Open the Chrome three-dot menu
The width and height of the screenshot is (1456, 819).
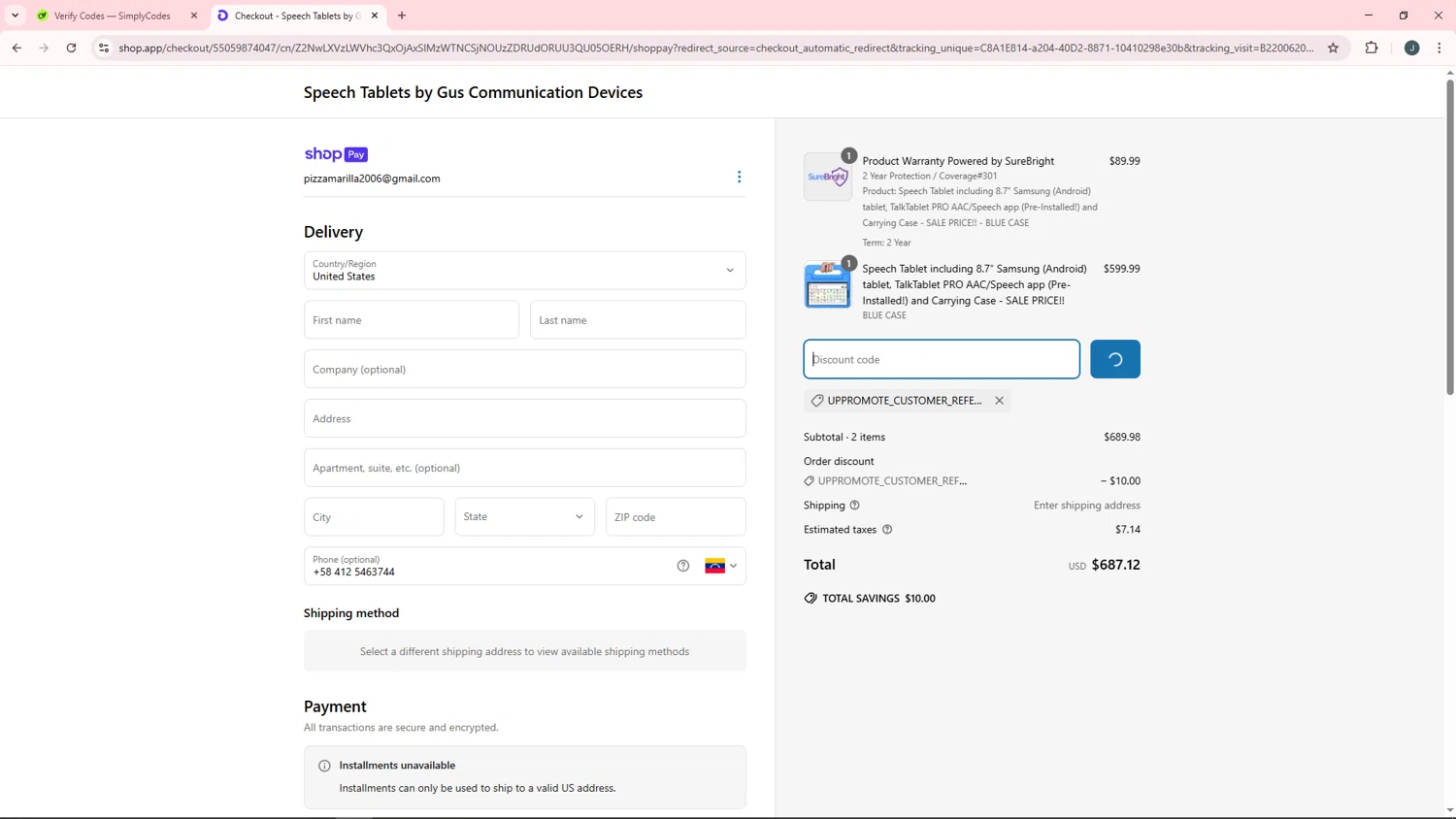point(1439,48)
